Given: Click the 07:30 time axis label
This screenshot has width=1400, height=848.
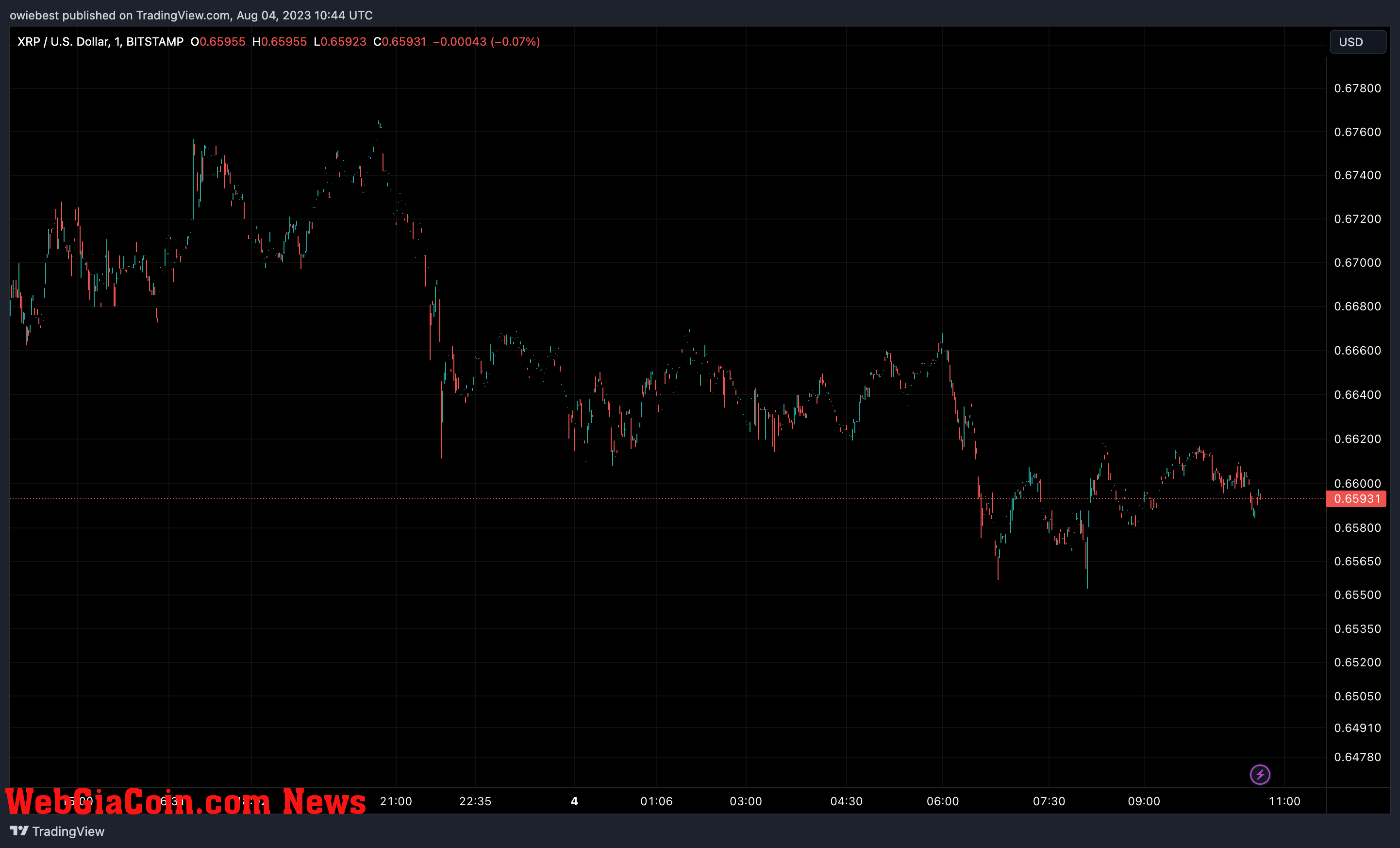Looking at the screenshot, I should pos(1050,801).
